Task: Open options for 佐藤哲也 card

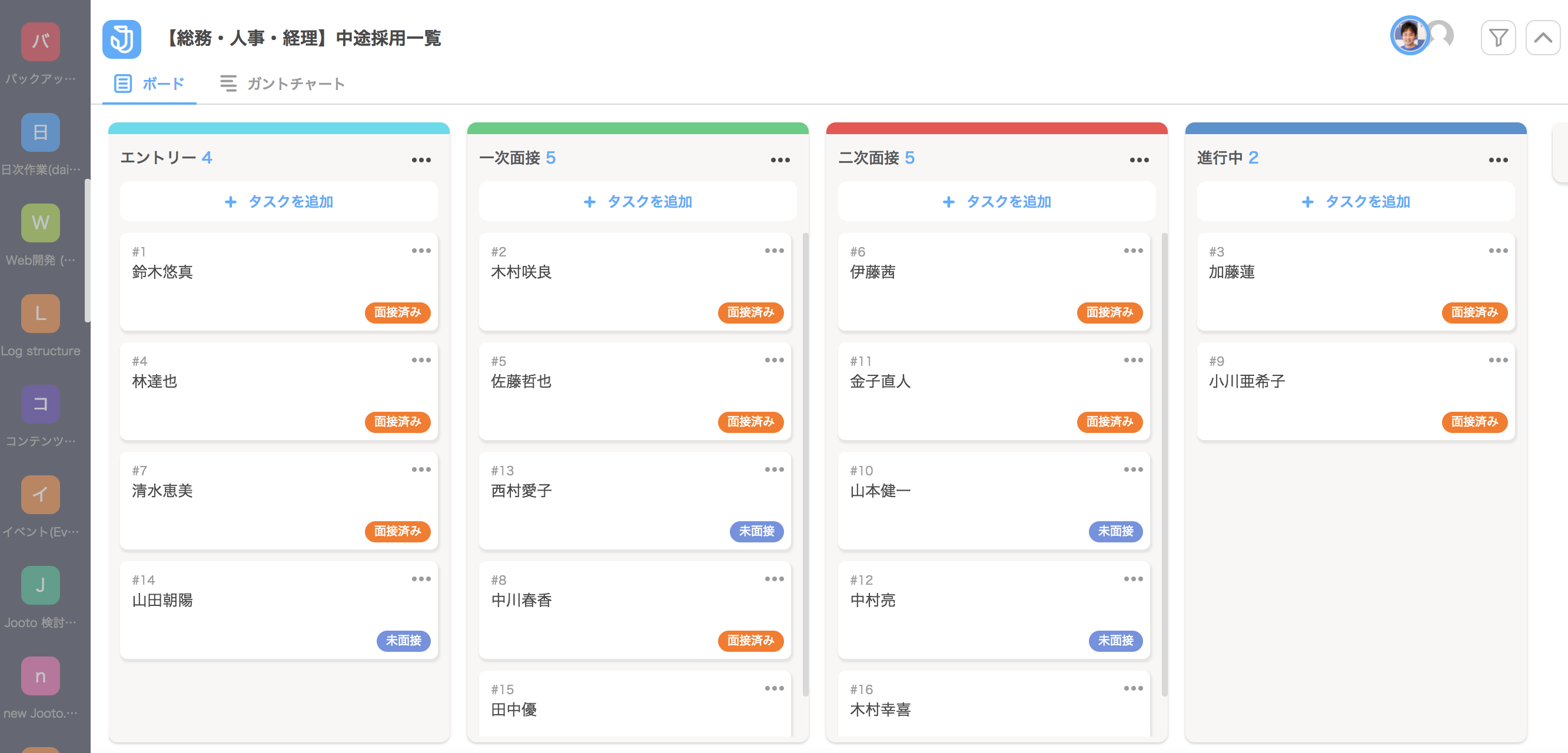Action: click(x=774, y=360)
